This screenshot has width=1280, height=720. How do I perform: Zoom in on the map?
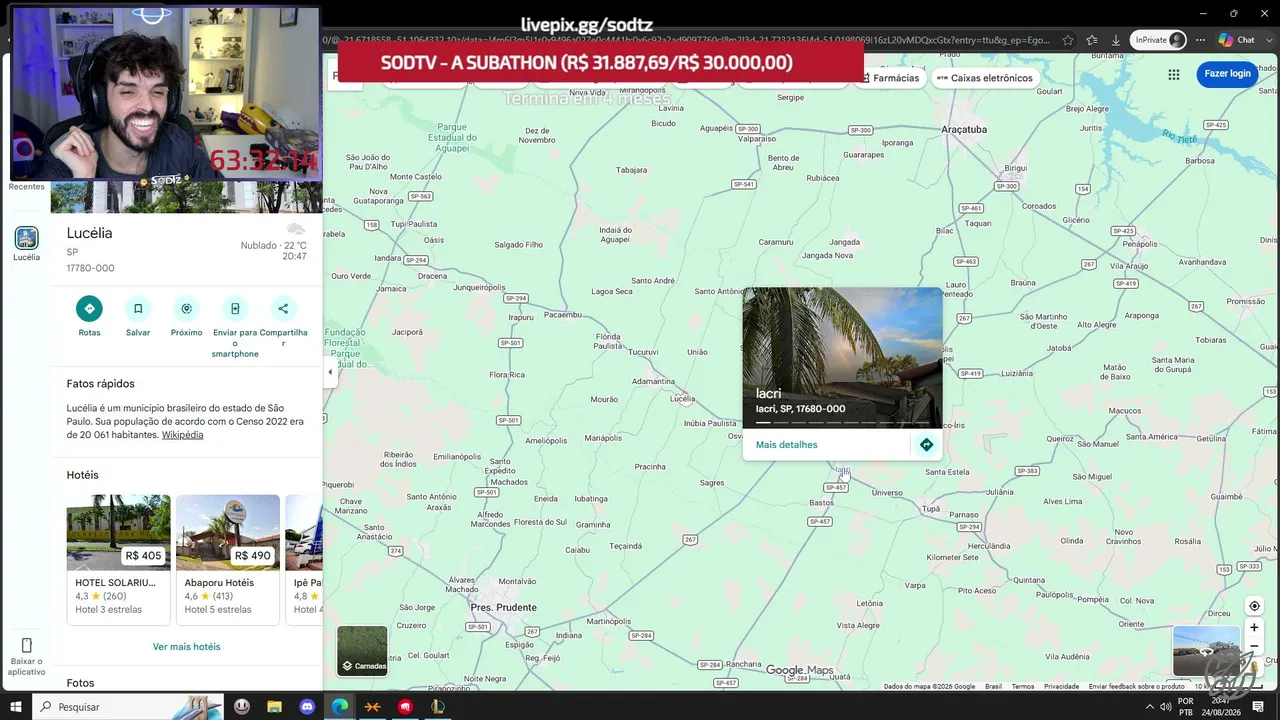click(1254, 628)
